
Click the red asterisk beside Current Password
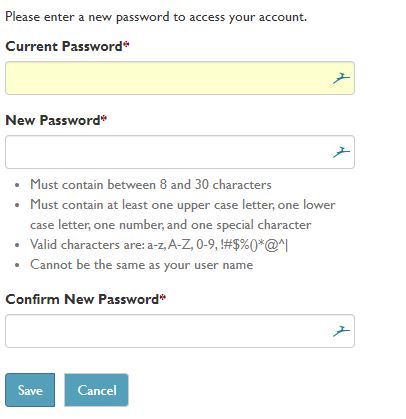(x=126, y=44)
